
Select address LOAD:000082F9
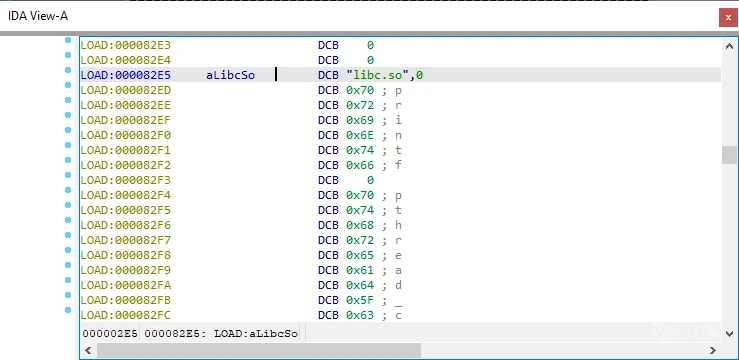pos(126,270)
